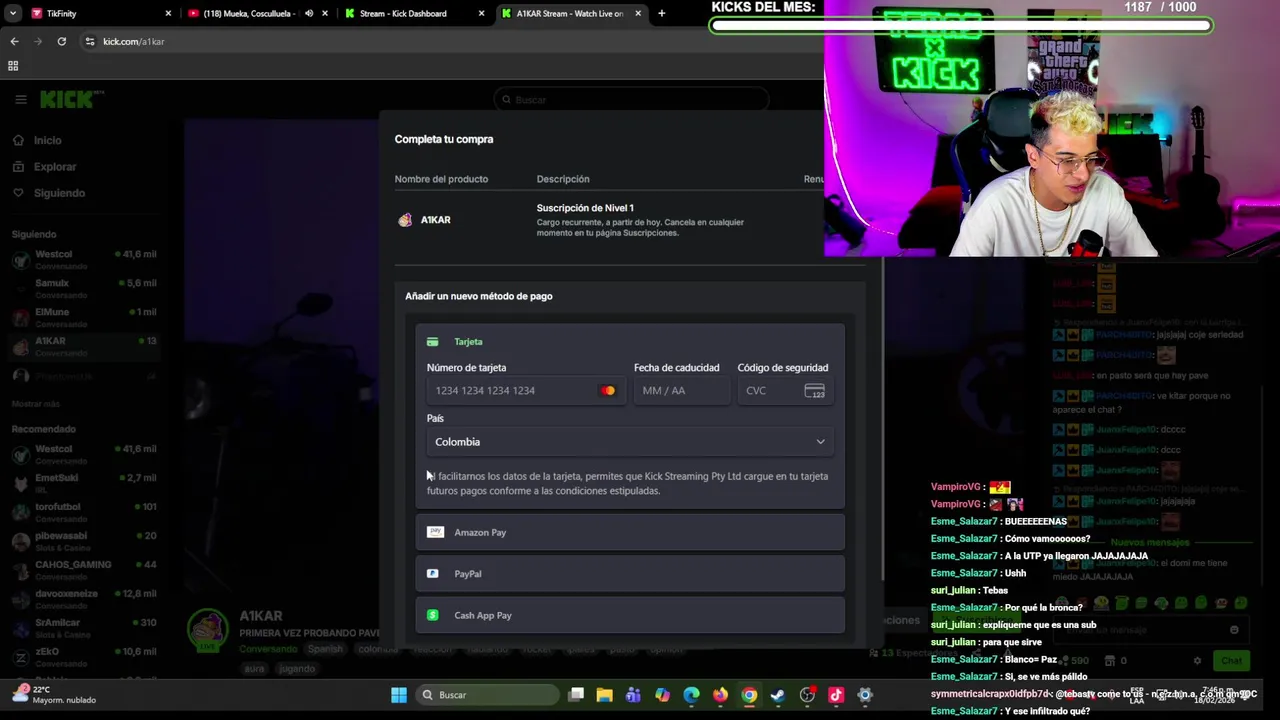The height and width of the screenshot is (720, 1280).
Task: Reload the kick.com page
Action: 61,41
